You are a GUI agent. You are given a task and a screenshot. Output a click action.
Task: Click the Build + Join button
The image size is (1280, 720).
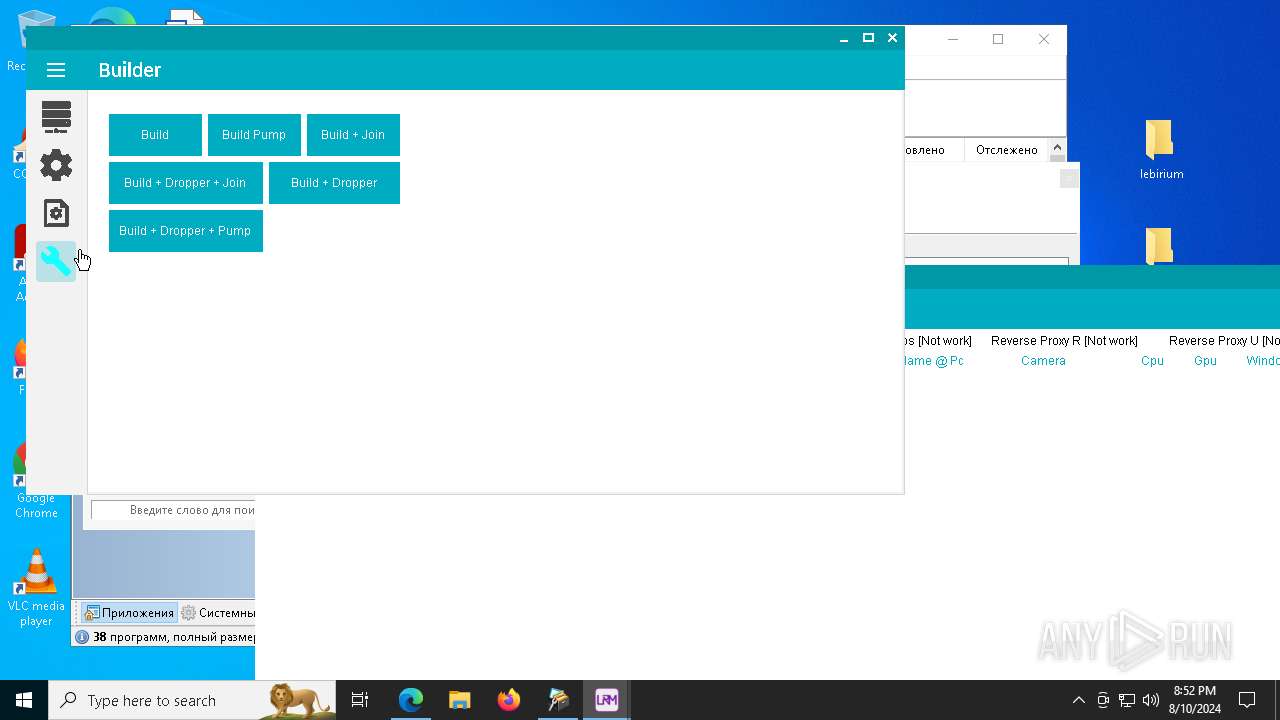coord(353,135)
